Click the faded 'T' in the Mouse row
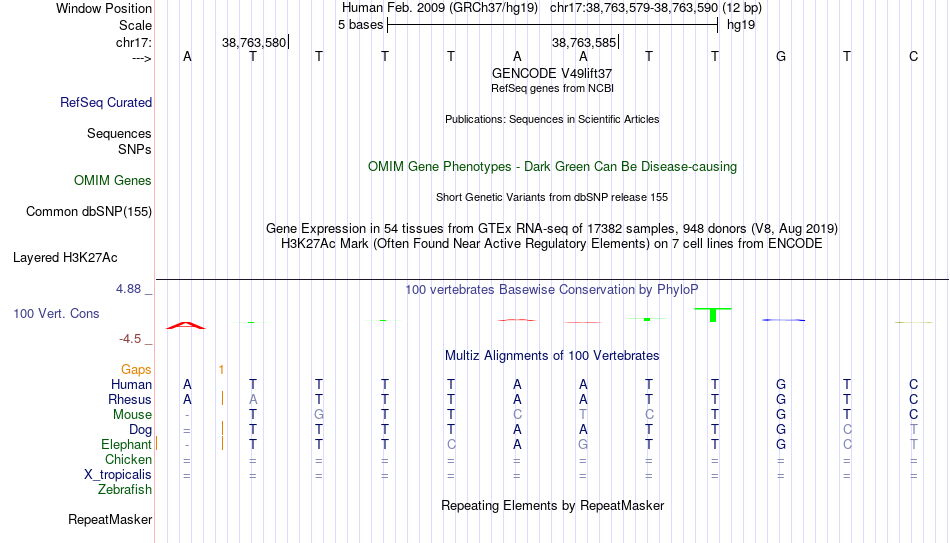 (583, 415)
